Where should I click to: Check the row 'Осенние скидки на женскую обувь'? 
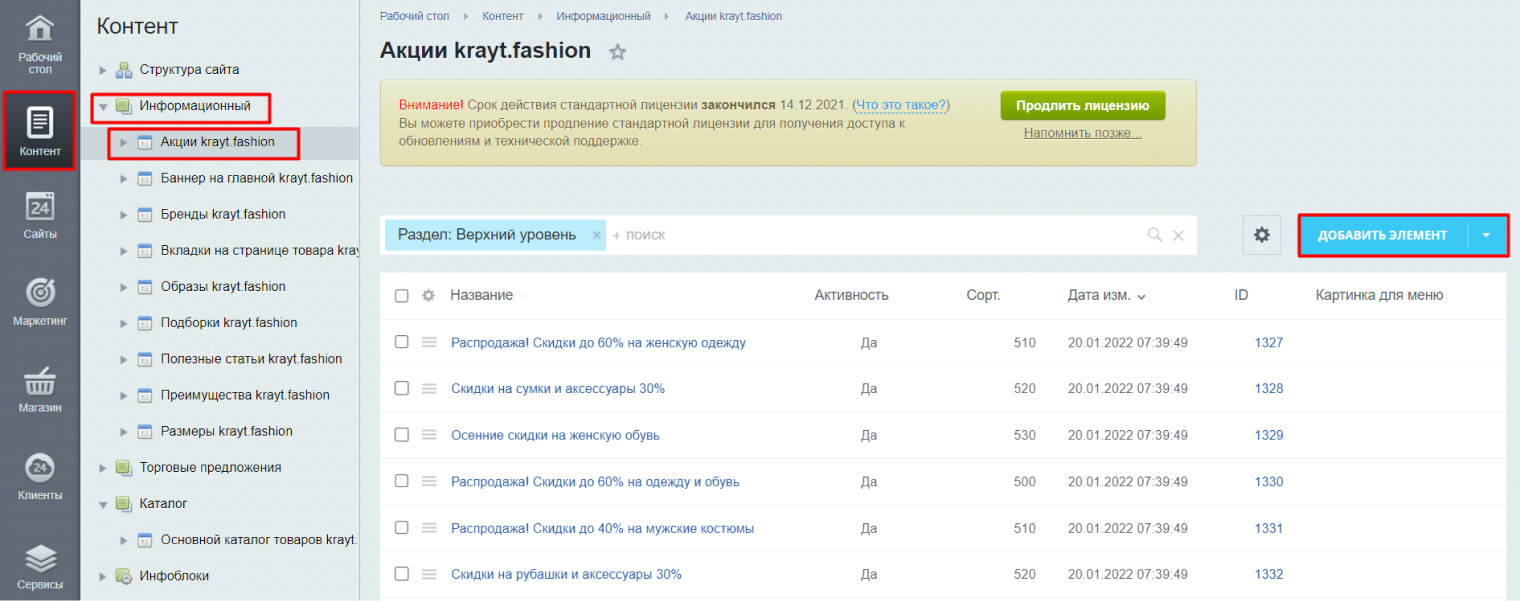coord(402,435)
